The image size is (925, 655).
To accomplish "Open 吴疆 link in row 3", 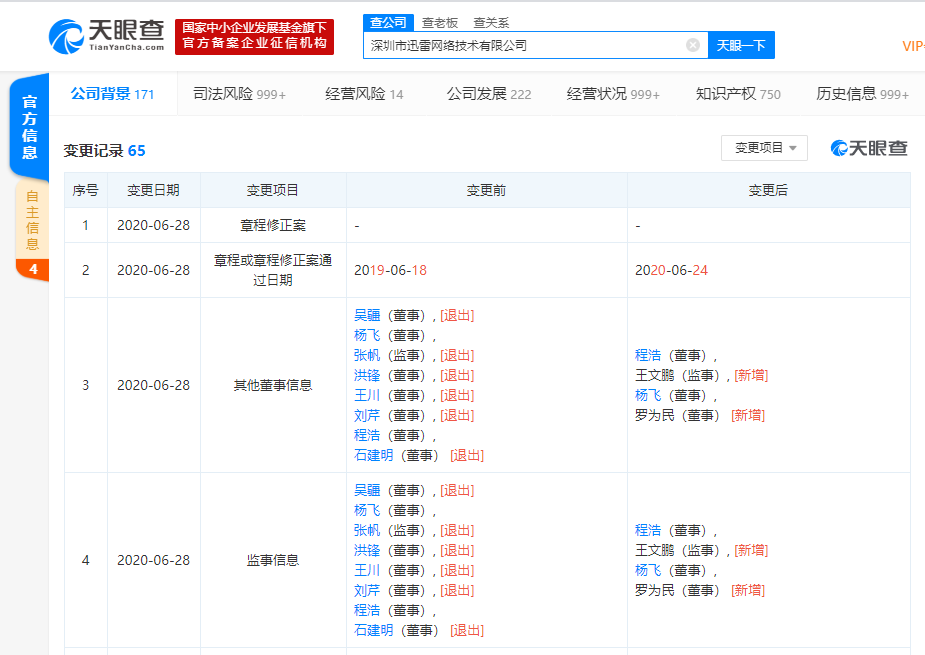I will click(367, 316).
